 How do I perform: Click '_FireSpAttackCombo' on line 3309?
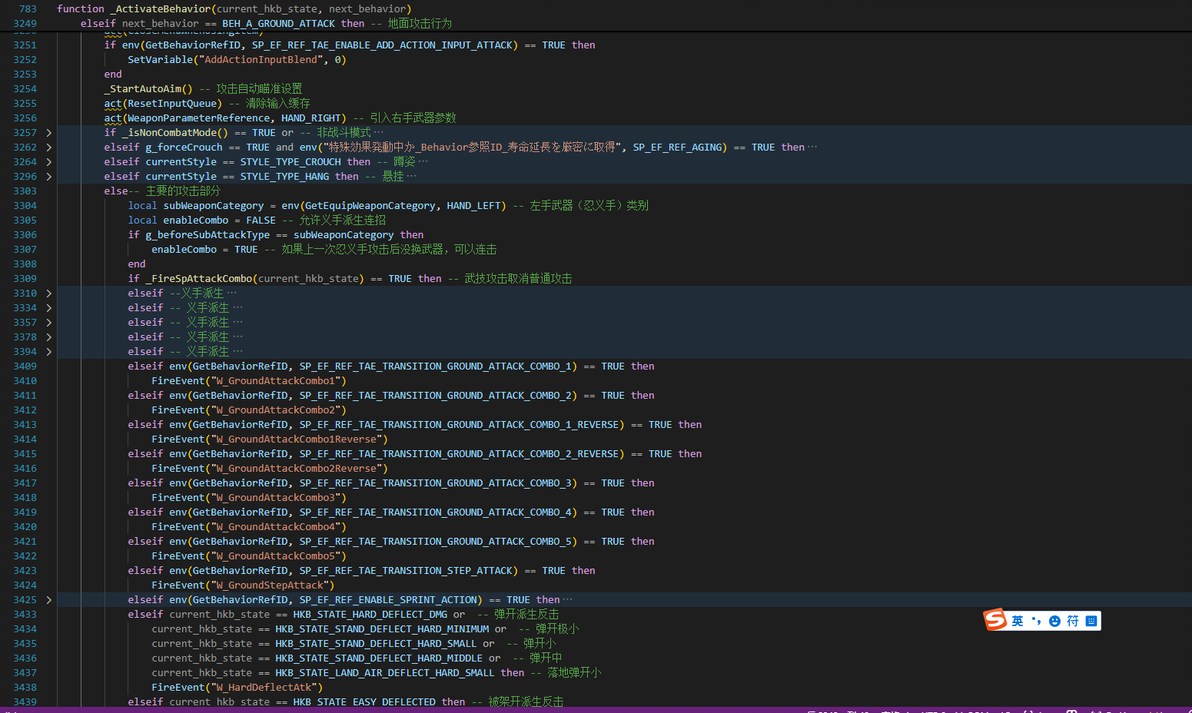[198, 279]
